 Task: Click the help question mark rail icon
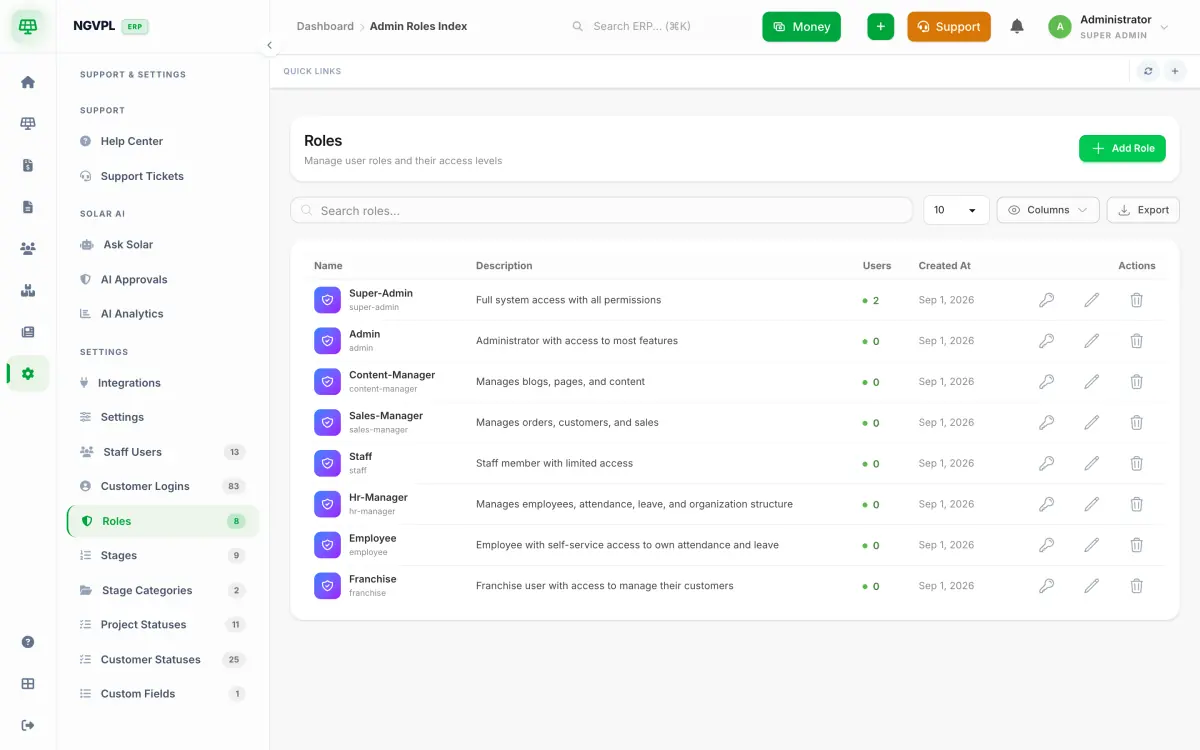point(28,642)
